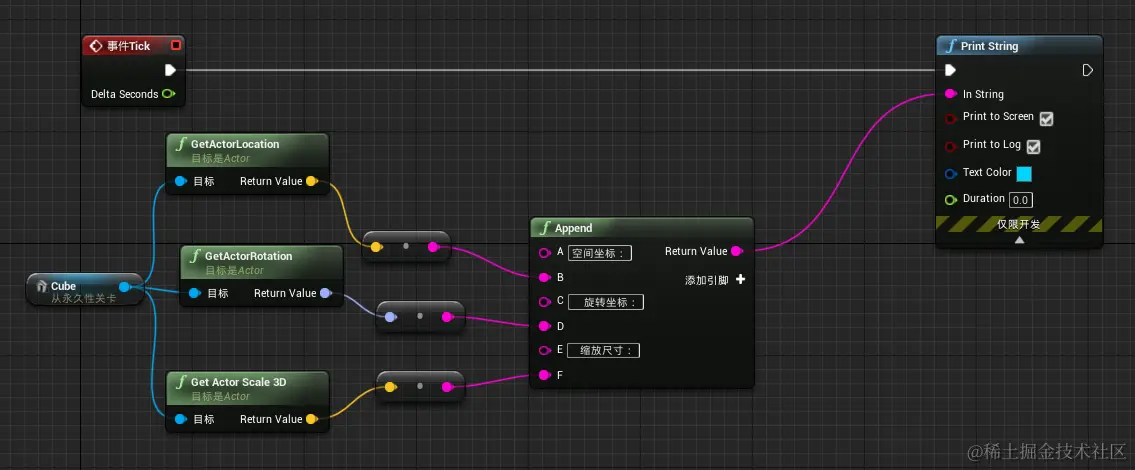Click GetActorLocation Return Value pin

click(312, 181)
